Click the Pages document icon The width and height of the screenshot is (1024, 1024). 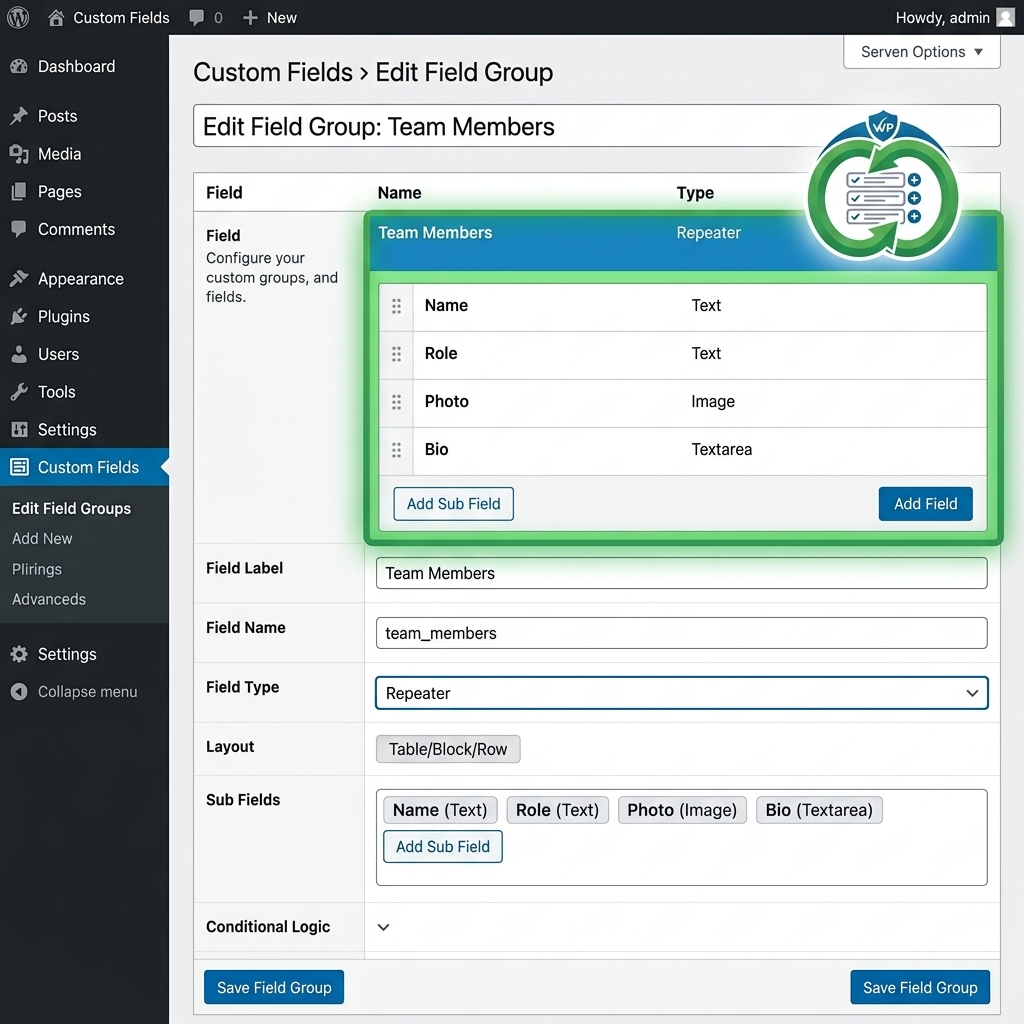pyautogui.click(x=19, y=191)
